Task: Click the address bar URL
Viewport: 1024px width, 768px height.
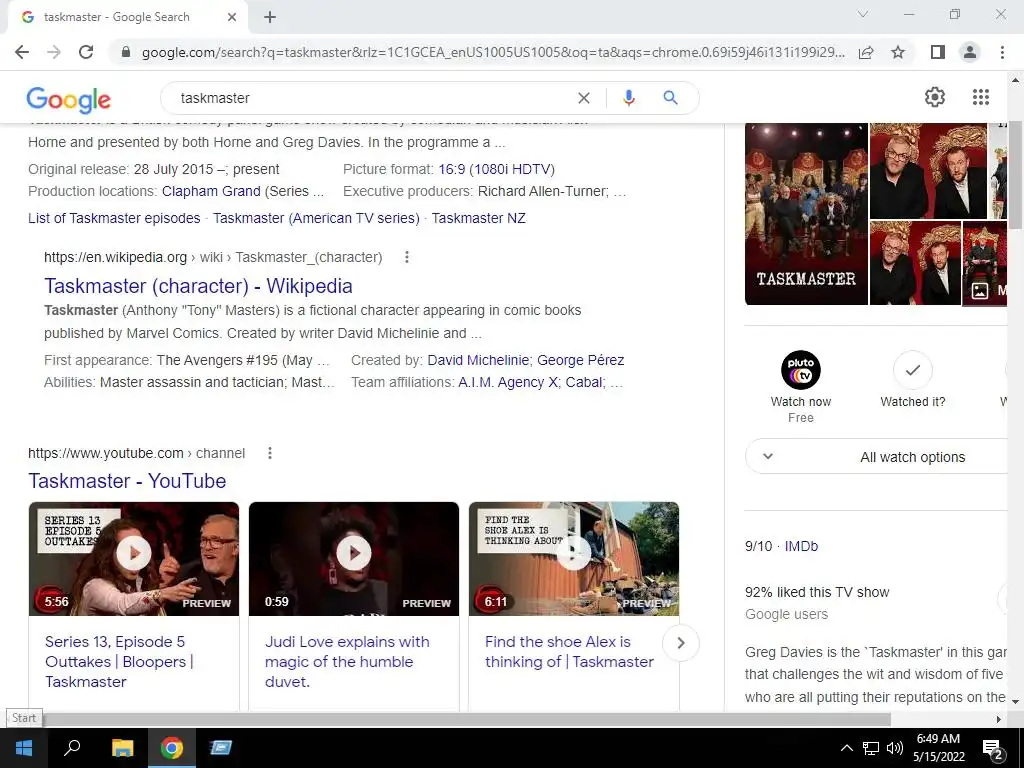Action: point(493,52)
